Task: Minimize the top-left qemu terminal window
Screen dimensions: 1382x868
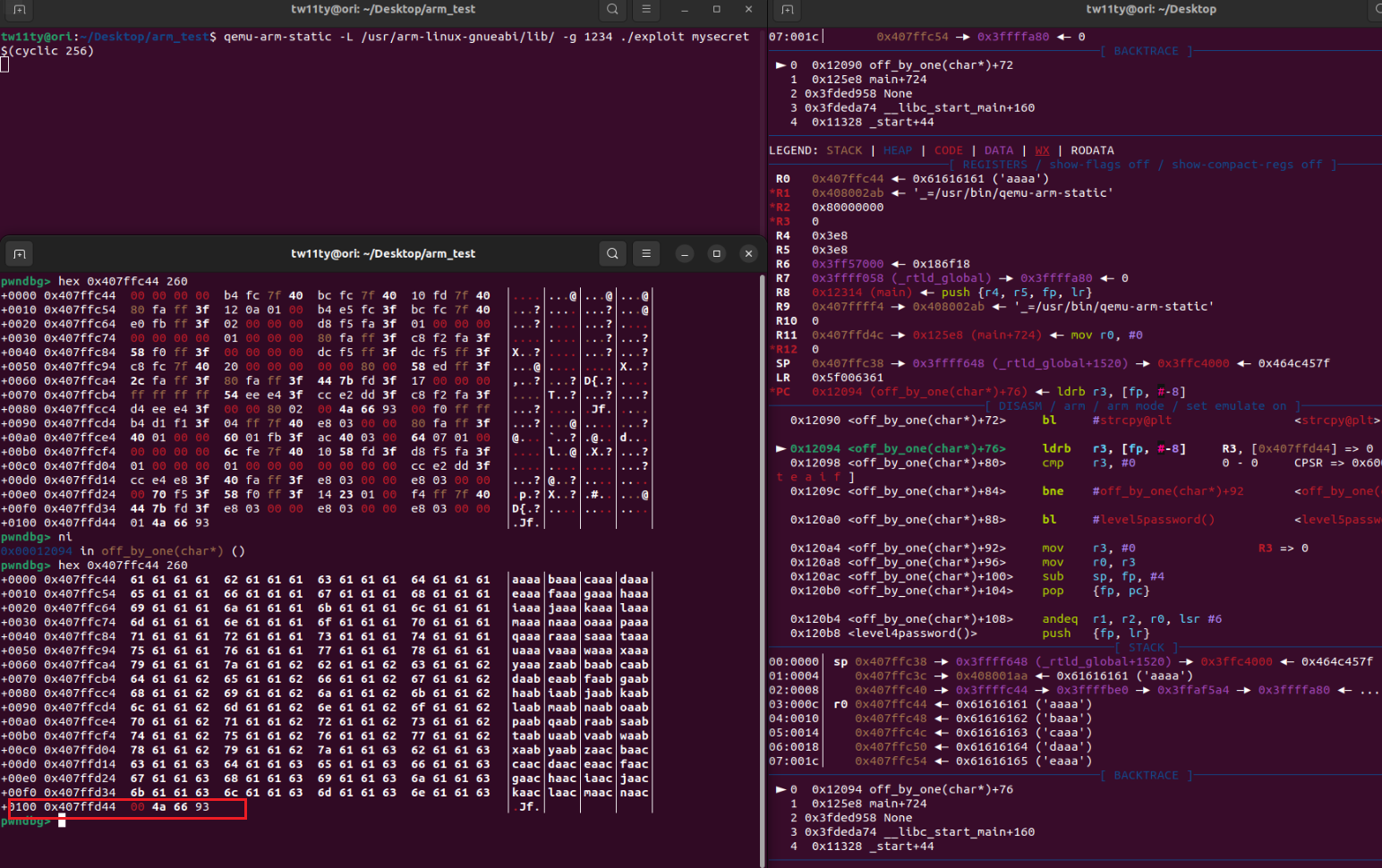Action: 685,9
